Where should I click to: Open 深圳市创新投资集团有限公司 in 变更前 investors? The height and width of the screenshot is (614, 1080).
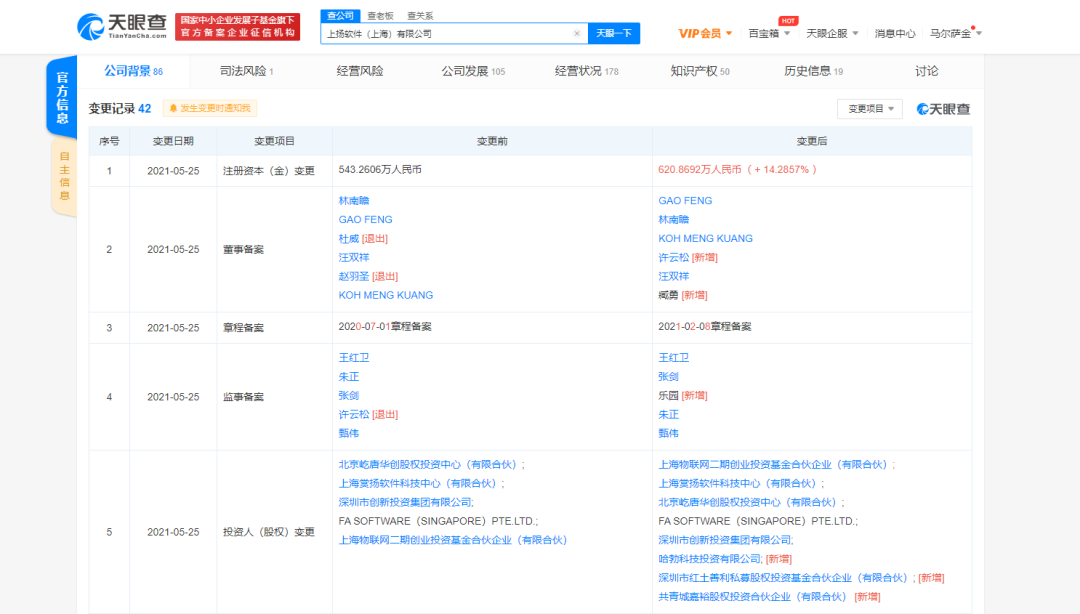(404, 502)
